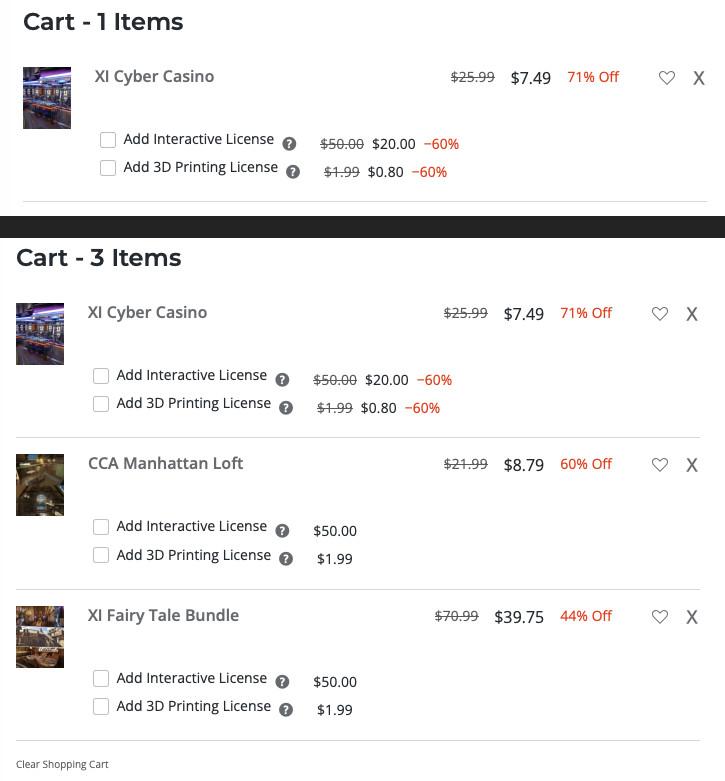
Task: Help icon beside Fairy Tale 3D Printing License
Action: (x=286, y=710)
